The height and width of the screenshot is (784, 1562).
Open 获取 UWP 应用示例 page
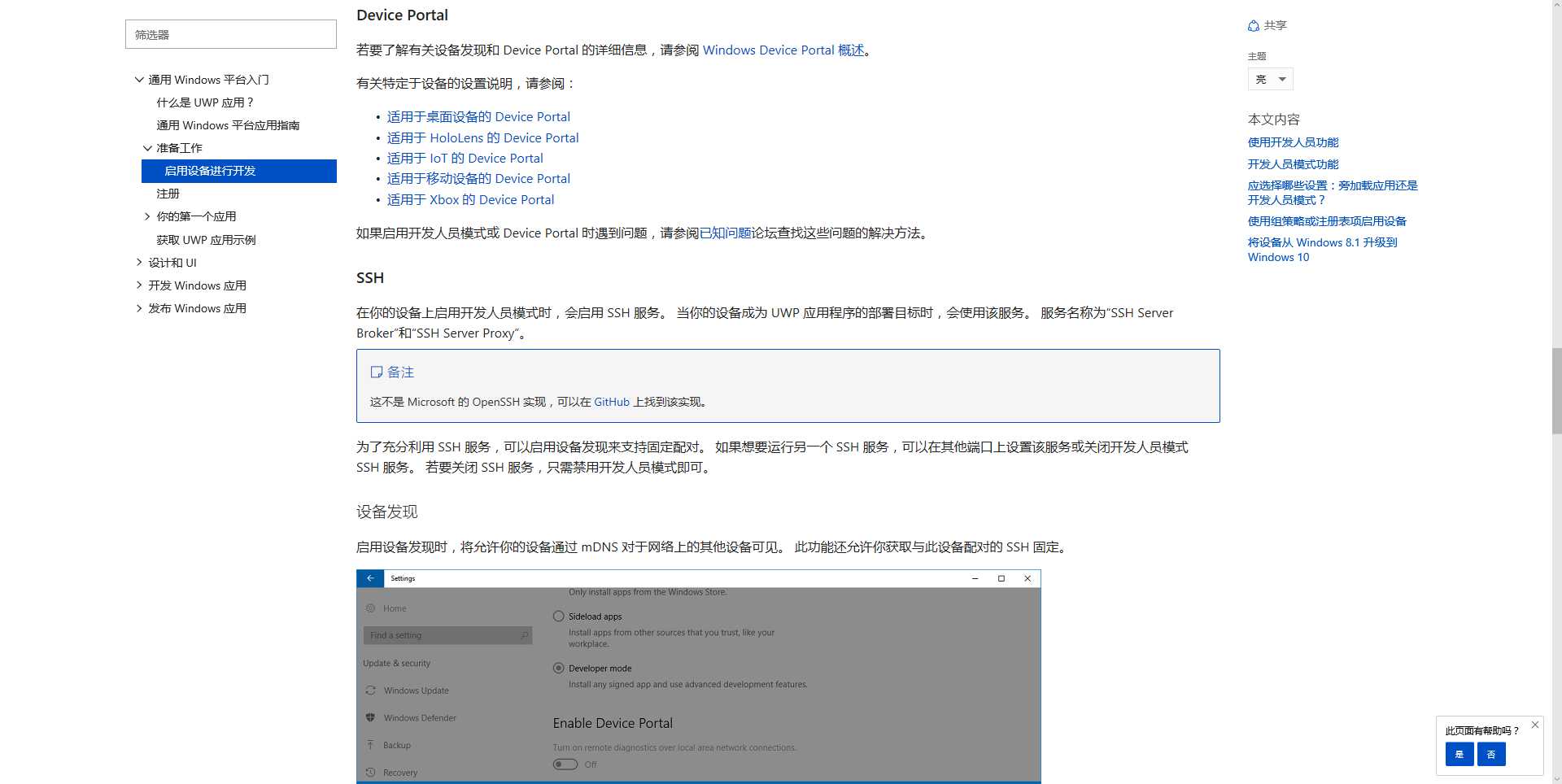click(206, 240)
